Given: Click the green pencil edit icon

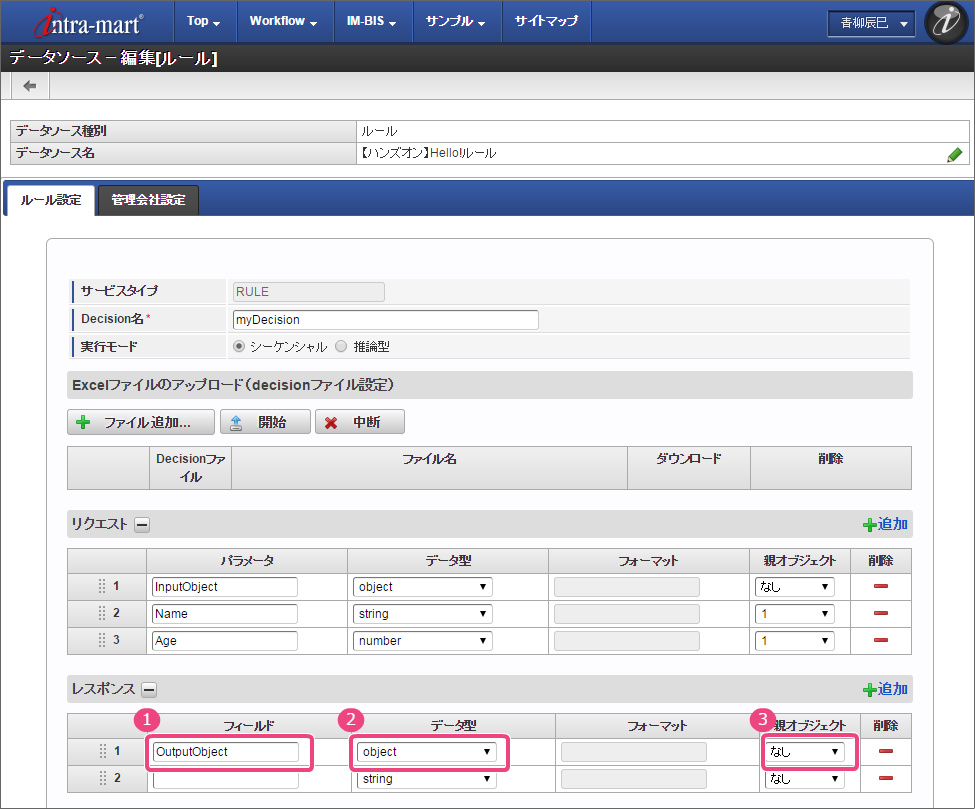Looking at the screenshot, I should point(954,154).
